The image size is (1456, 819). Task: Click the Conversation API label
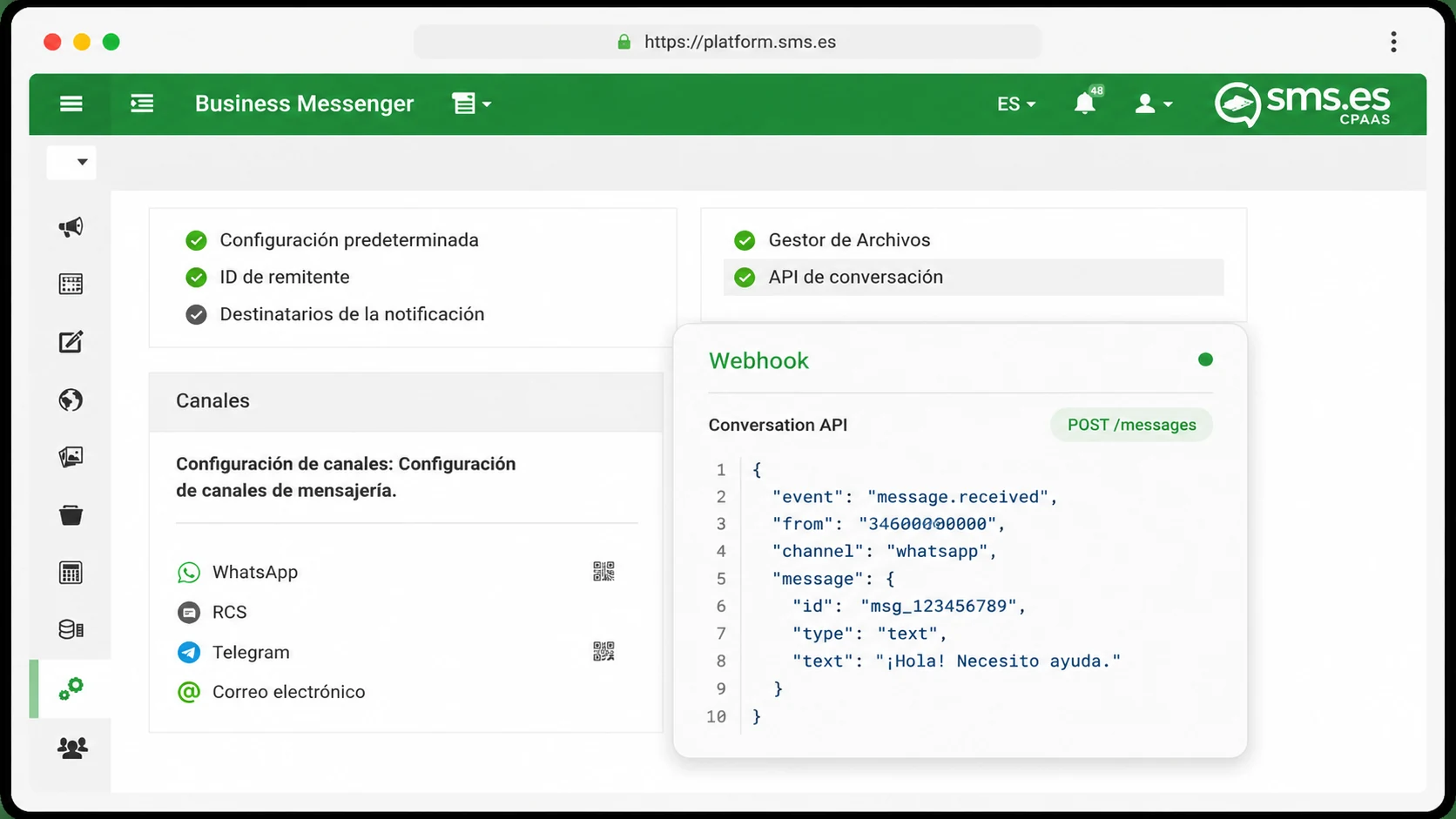pos(778,425)
